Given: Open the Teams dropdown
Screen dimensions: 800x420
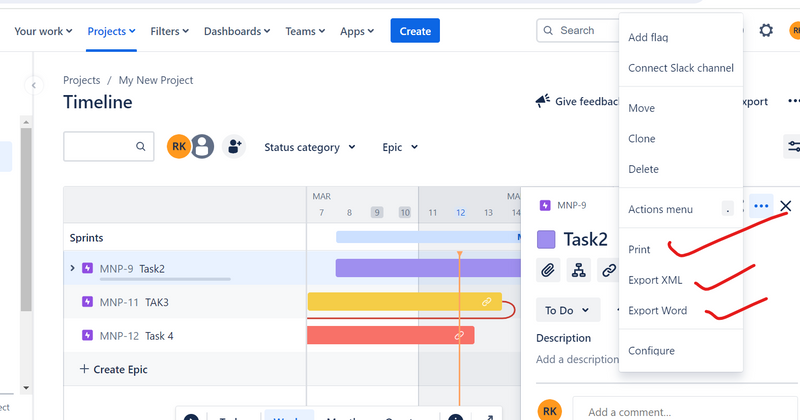Looking at the screenshot, I should (305, 31).
